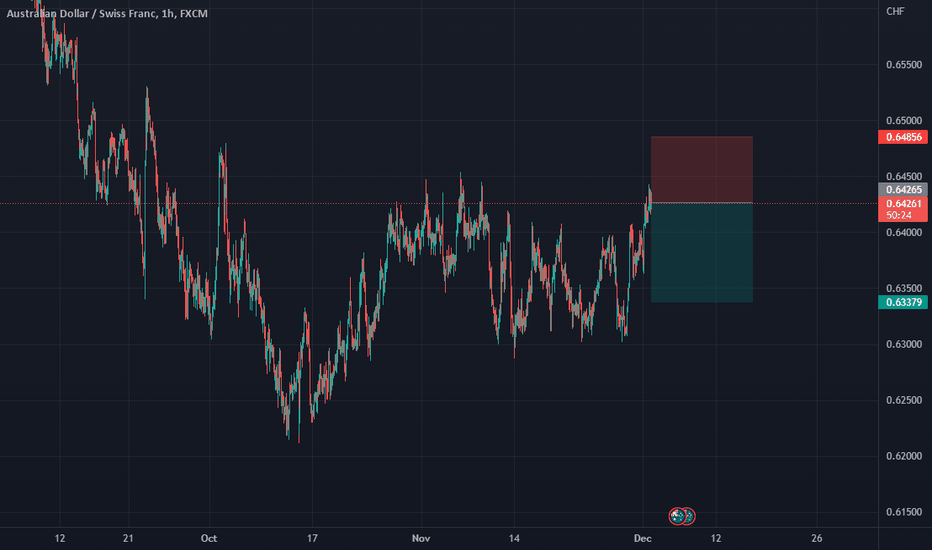Viewport: 932px width, 550px height.
Task: Click the green 0.63379 target price label
Action: (x=903, y=302)
